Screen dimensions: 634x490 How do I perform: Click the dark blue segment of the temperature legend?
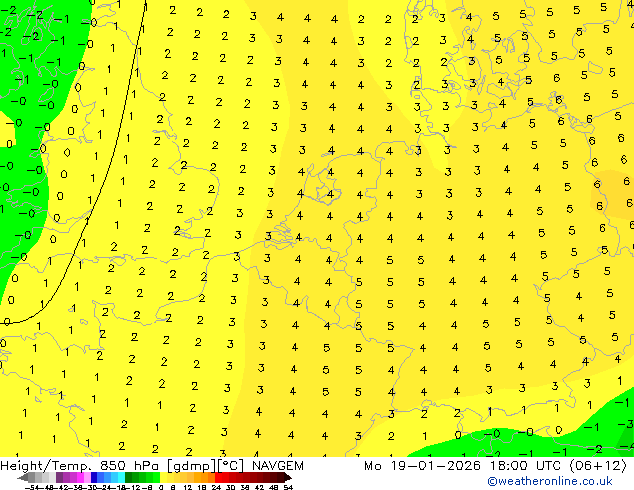(x=94, y=477)
